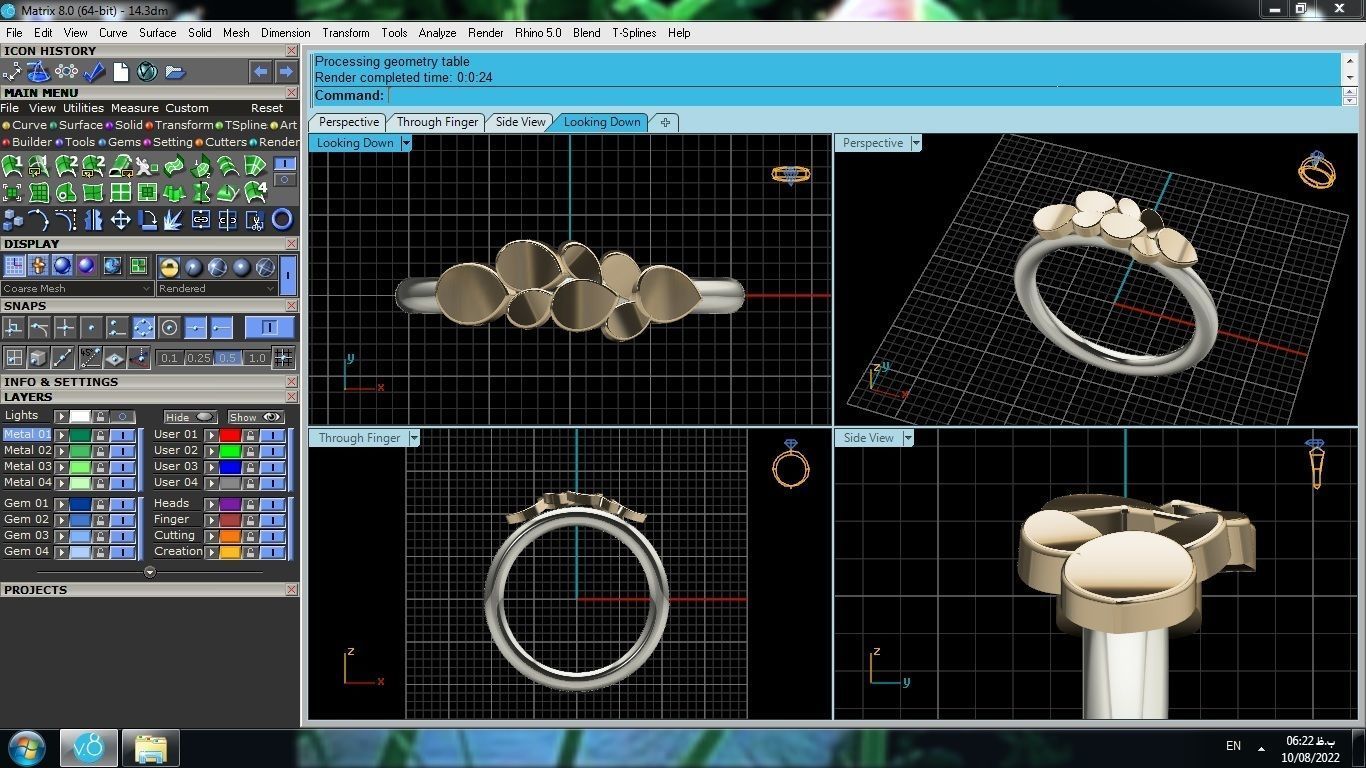Open the Rendered display mode dropdown
Viewport: 1366px width, 768px height.
271,288
